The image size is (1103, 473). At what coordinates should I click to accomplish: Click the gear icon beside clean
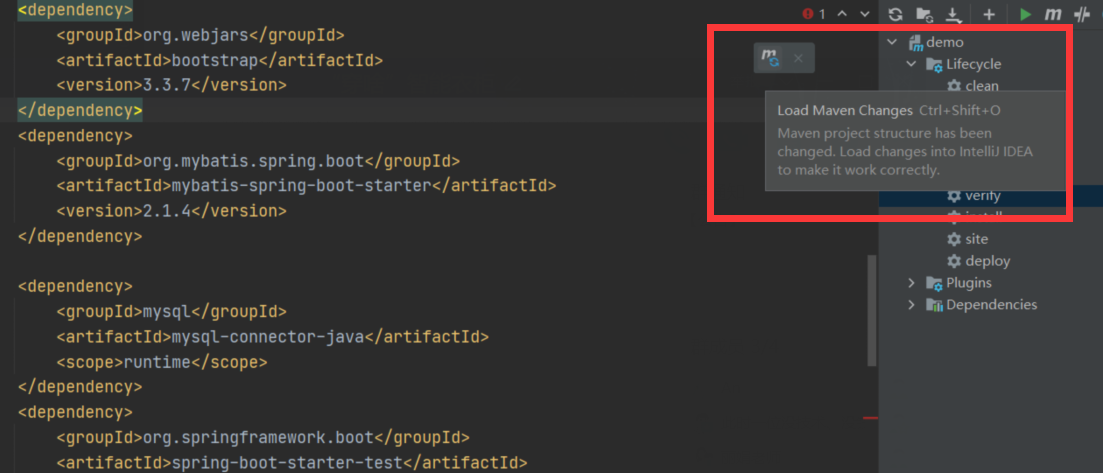954,86
